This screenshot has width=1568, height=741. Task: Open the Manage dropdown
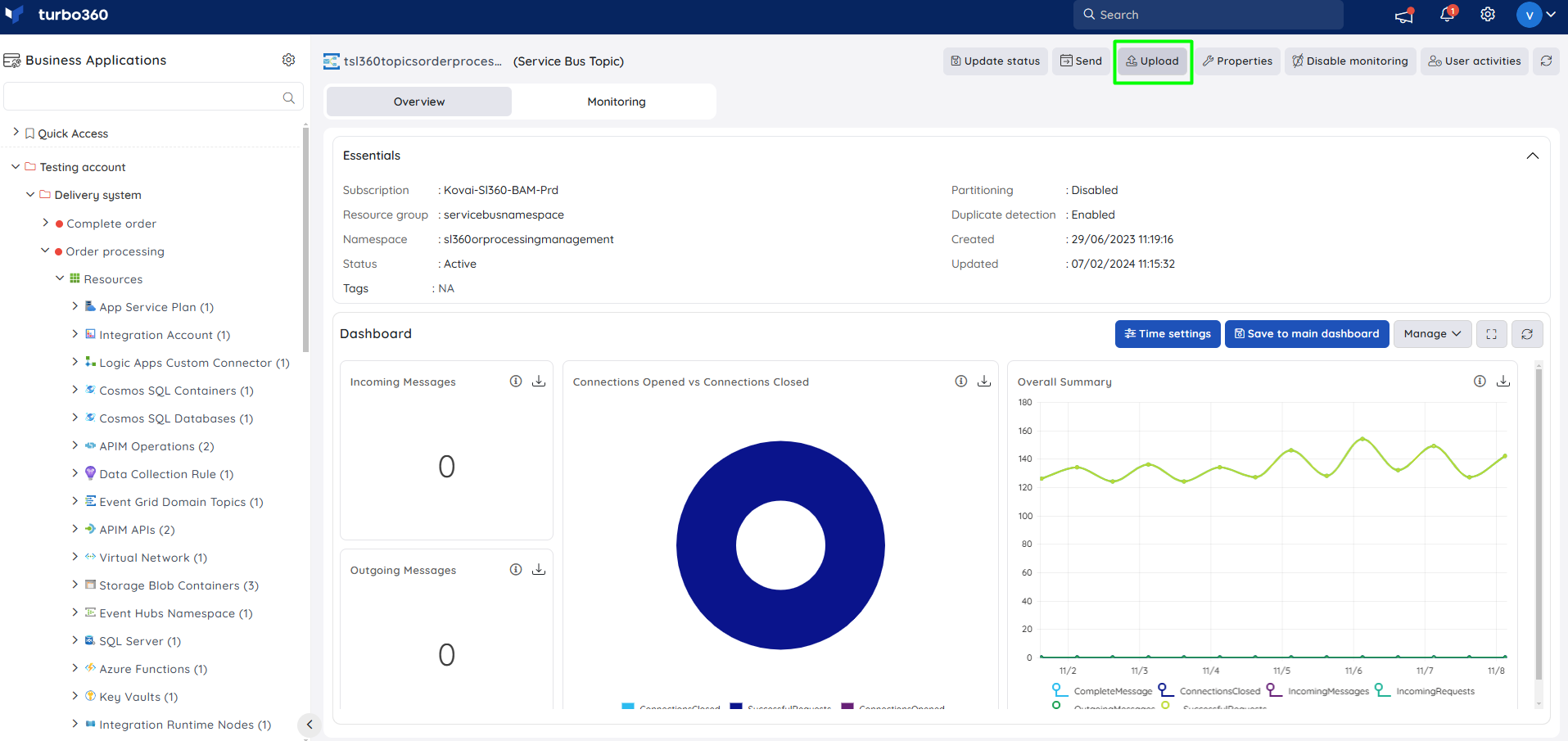click(x=1432, y=333)
